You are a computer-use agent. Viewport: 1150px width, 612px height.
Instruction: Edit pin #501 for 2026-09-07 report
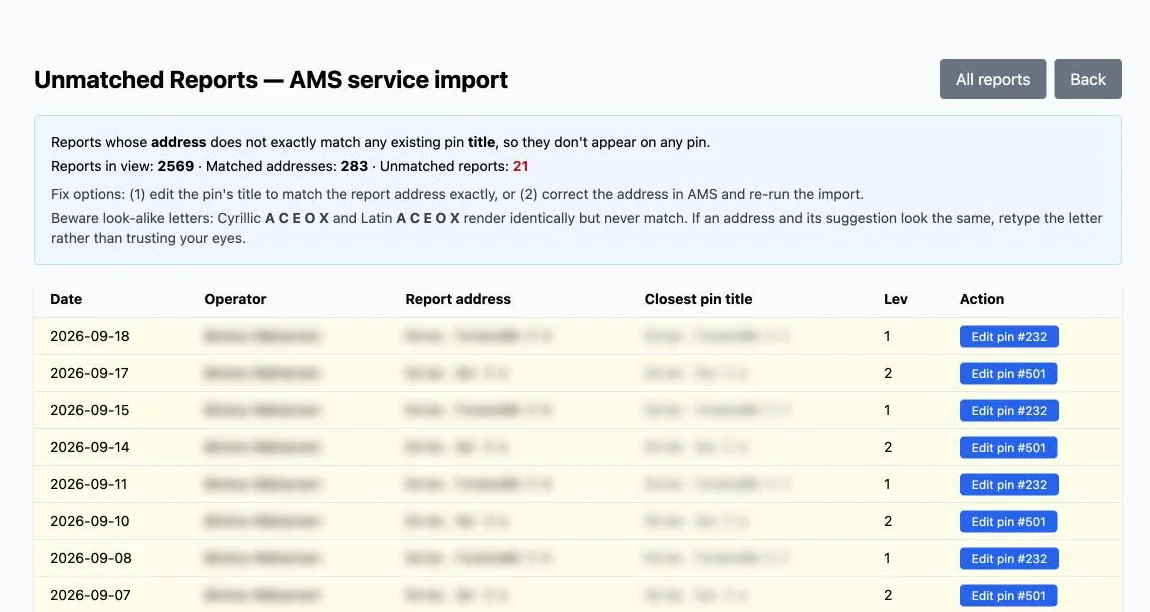click(1008, 596)
